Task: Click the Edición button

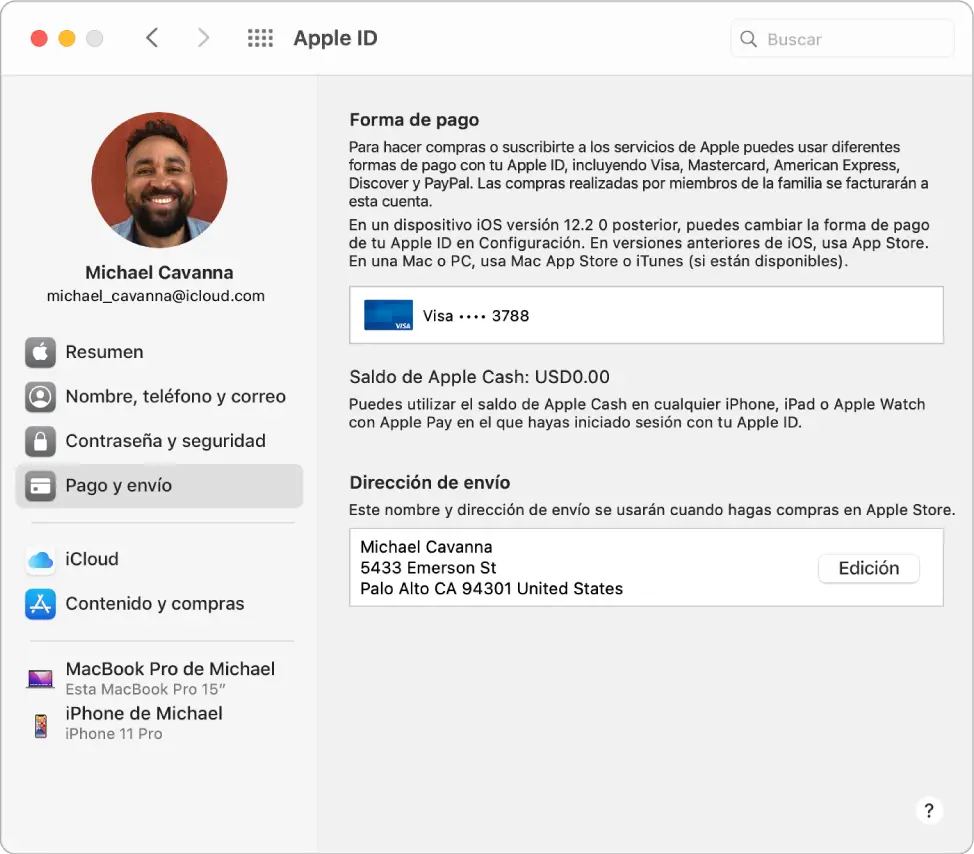Action: [x=868, y=568]
